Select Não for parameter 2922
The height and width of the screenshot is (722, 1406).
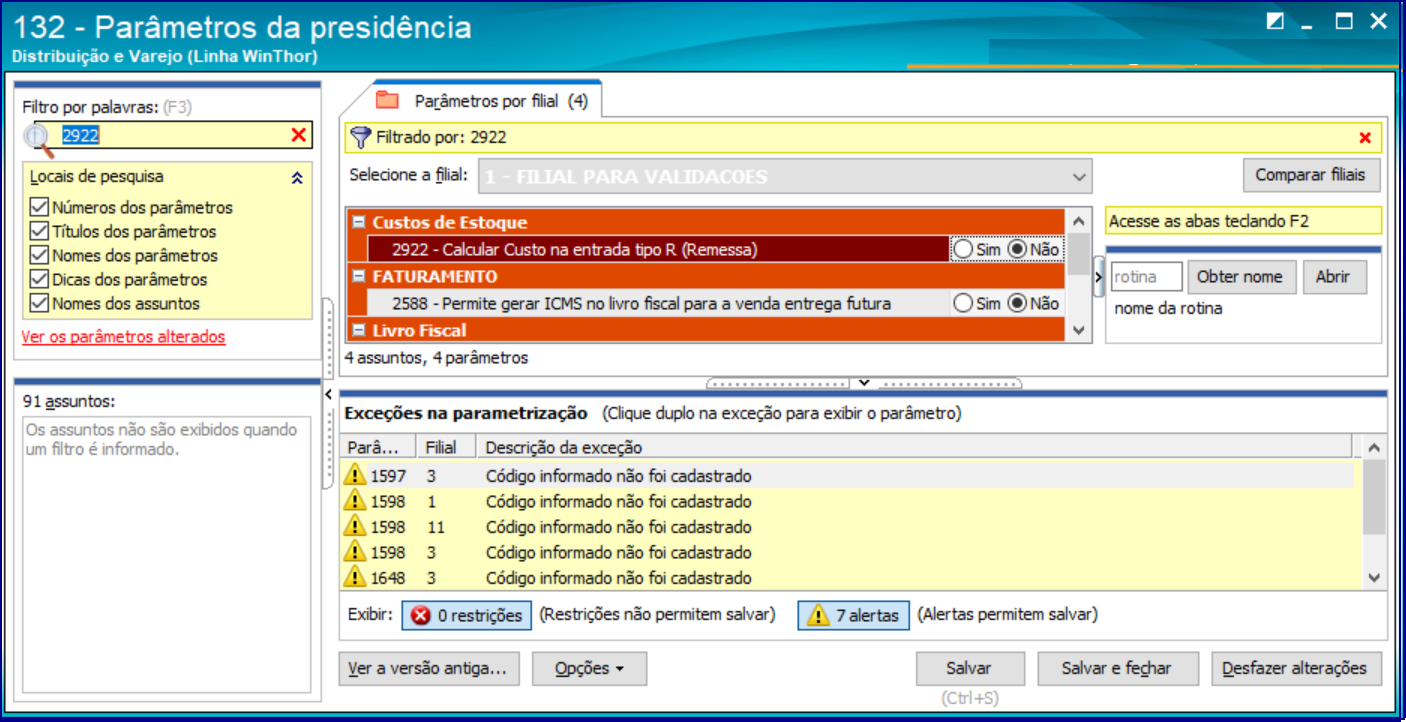click(1018, 249)
